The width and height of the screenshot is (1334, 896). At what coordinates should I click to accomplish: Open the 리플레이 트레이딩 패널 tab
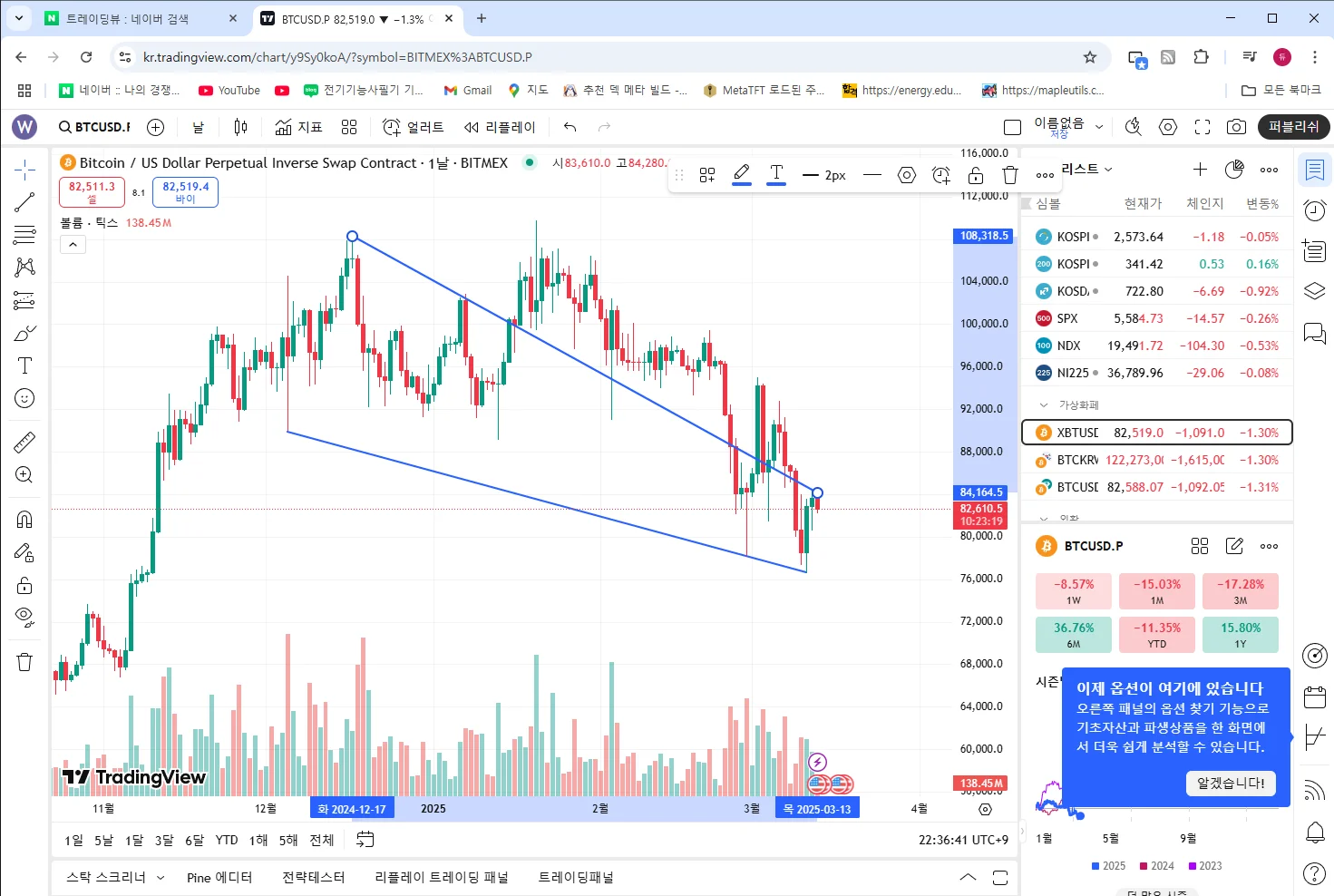point(442,878)
